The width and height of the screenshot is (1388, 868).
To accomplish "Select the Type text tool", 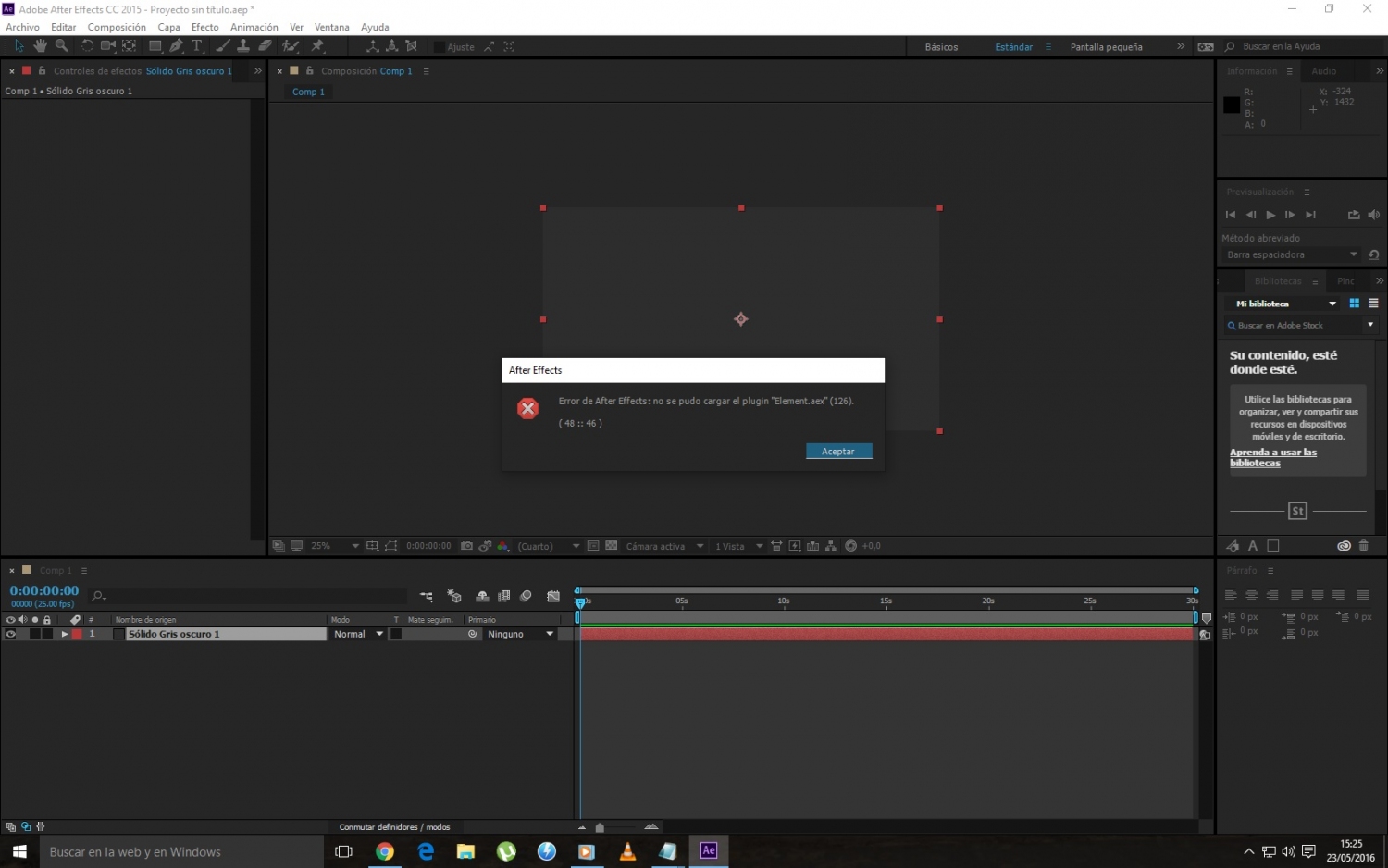I will 196,45.
